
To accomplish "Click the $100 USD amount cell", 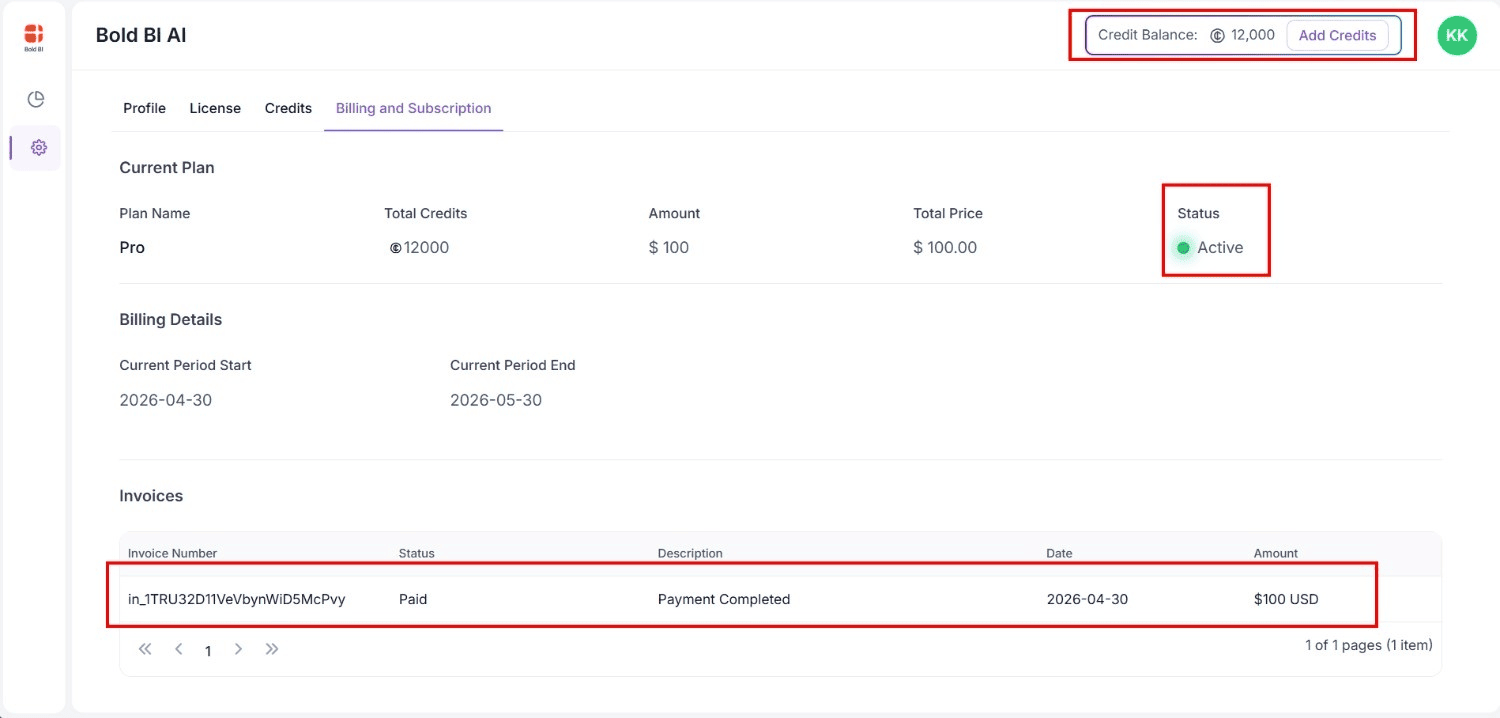I will (x=1286, y=599).
